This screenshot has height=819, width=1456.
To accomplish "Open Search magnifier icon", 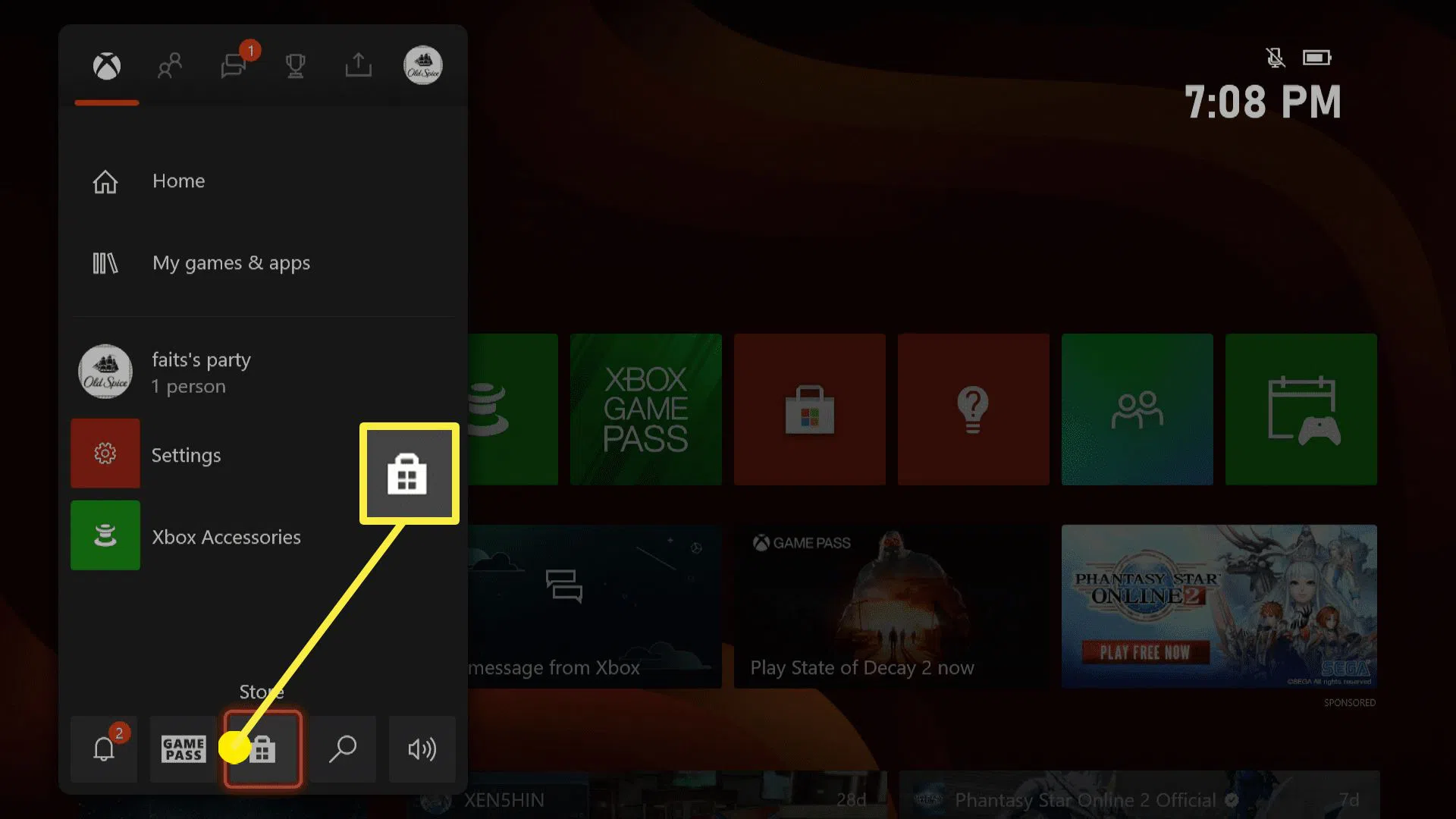I will (x=343, y=749).
